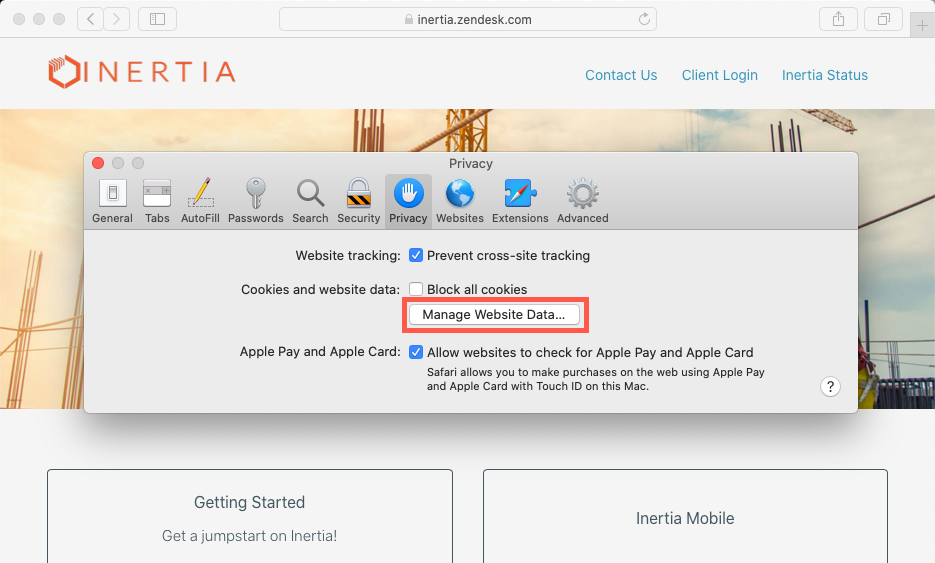The image size is (935, 563).
Task: Toggle Prevent cross-site tracking checkbox
Action: tap(416, 255)
